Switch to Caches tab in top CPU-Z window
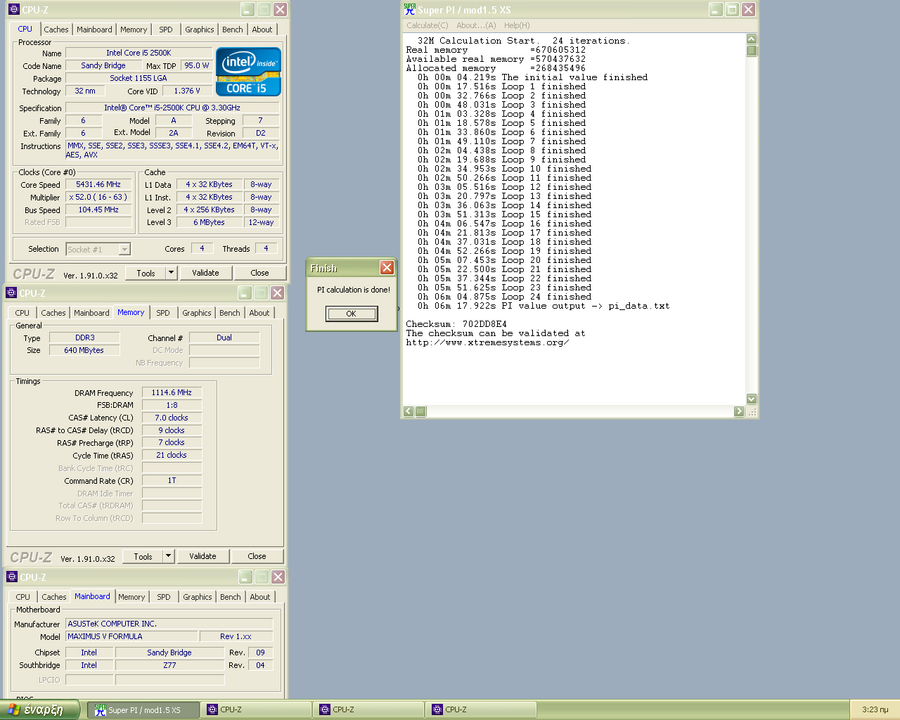The width and height of the screenshot is (900, 720). coord(56,29)
